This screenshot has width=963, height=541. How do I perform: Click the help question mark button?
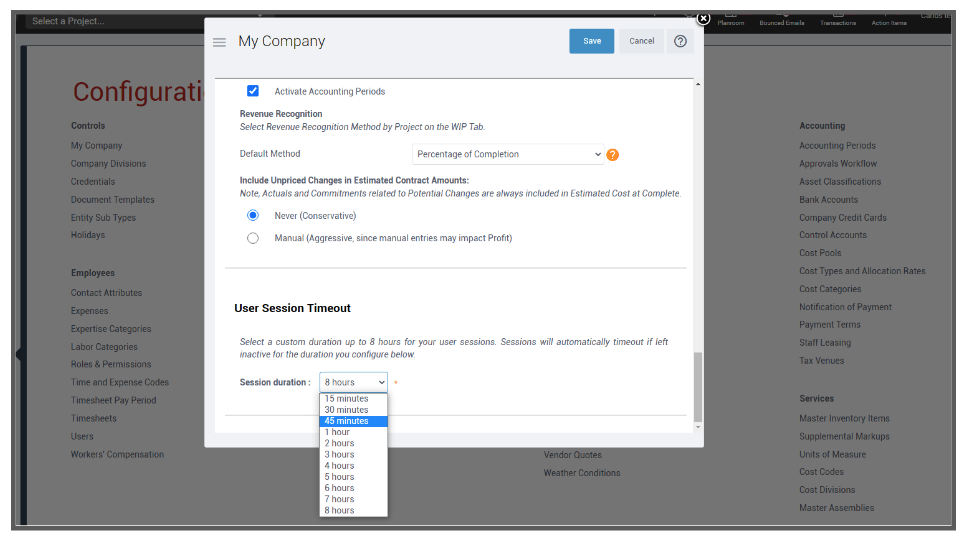tap(680, 41)
